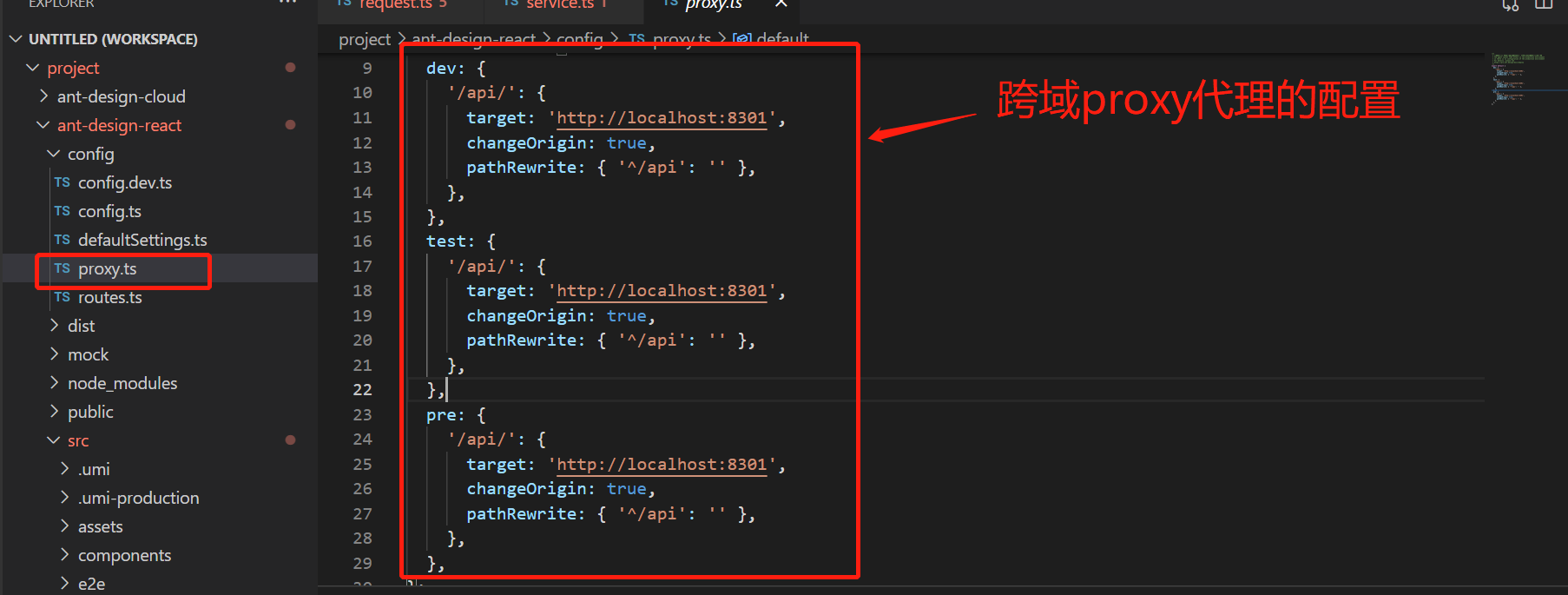Image resolution: width=1568 pixels, height=595 pixels.
Task: Click line number 9 in the gutter
Action: tap(367, 69)
